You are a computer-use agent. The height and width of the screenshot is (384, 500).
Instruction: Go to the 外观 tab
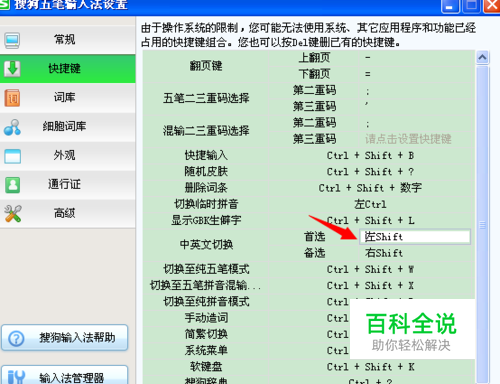pyautogui.click(x=68, y=156)
